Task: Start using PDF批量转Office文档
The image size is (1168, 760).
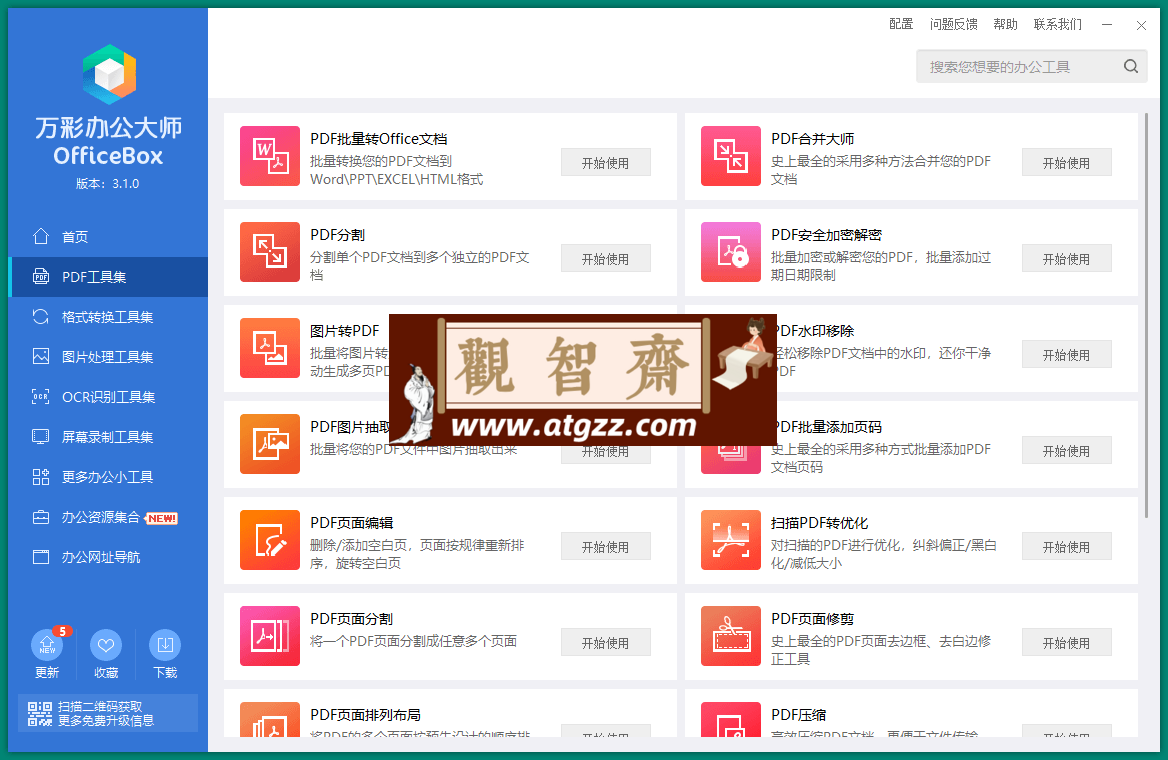Action: (x=606, y=162)
